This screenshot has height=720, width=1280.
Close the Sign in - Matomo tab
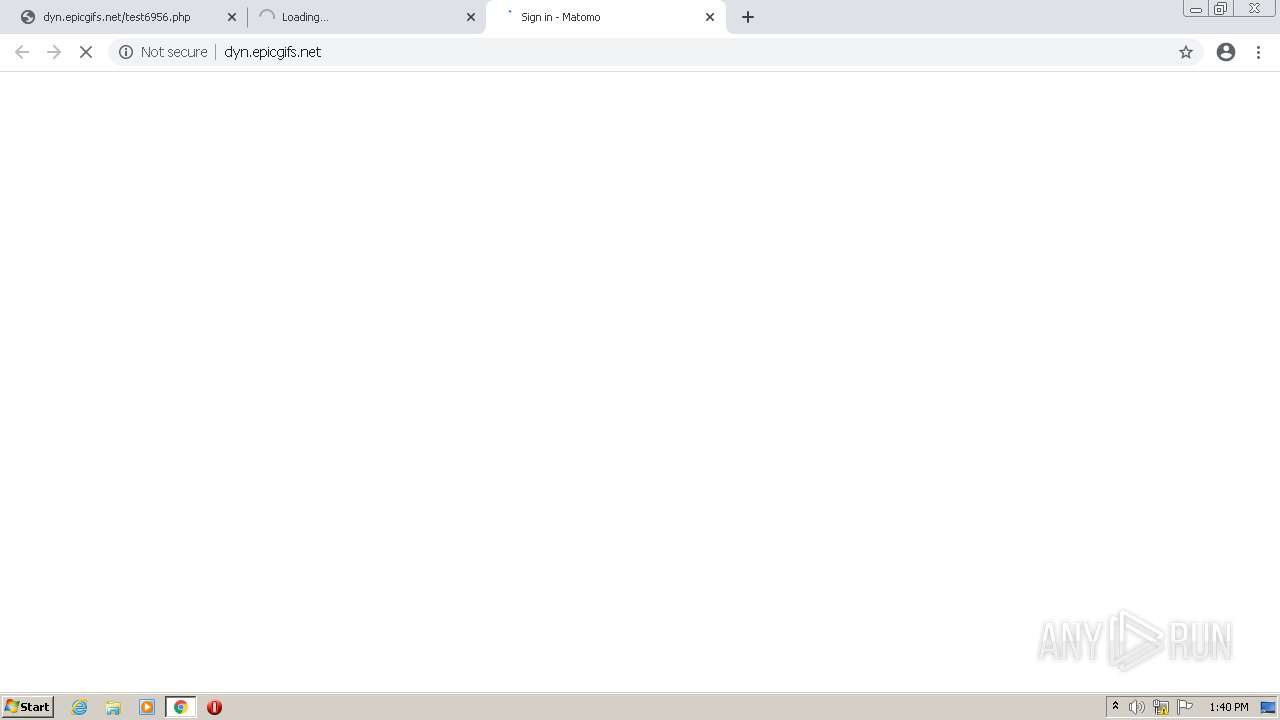[710, 17]
